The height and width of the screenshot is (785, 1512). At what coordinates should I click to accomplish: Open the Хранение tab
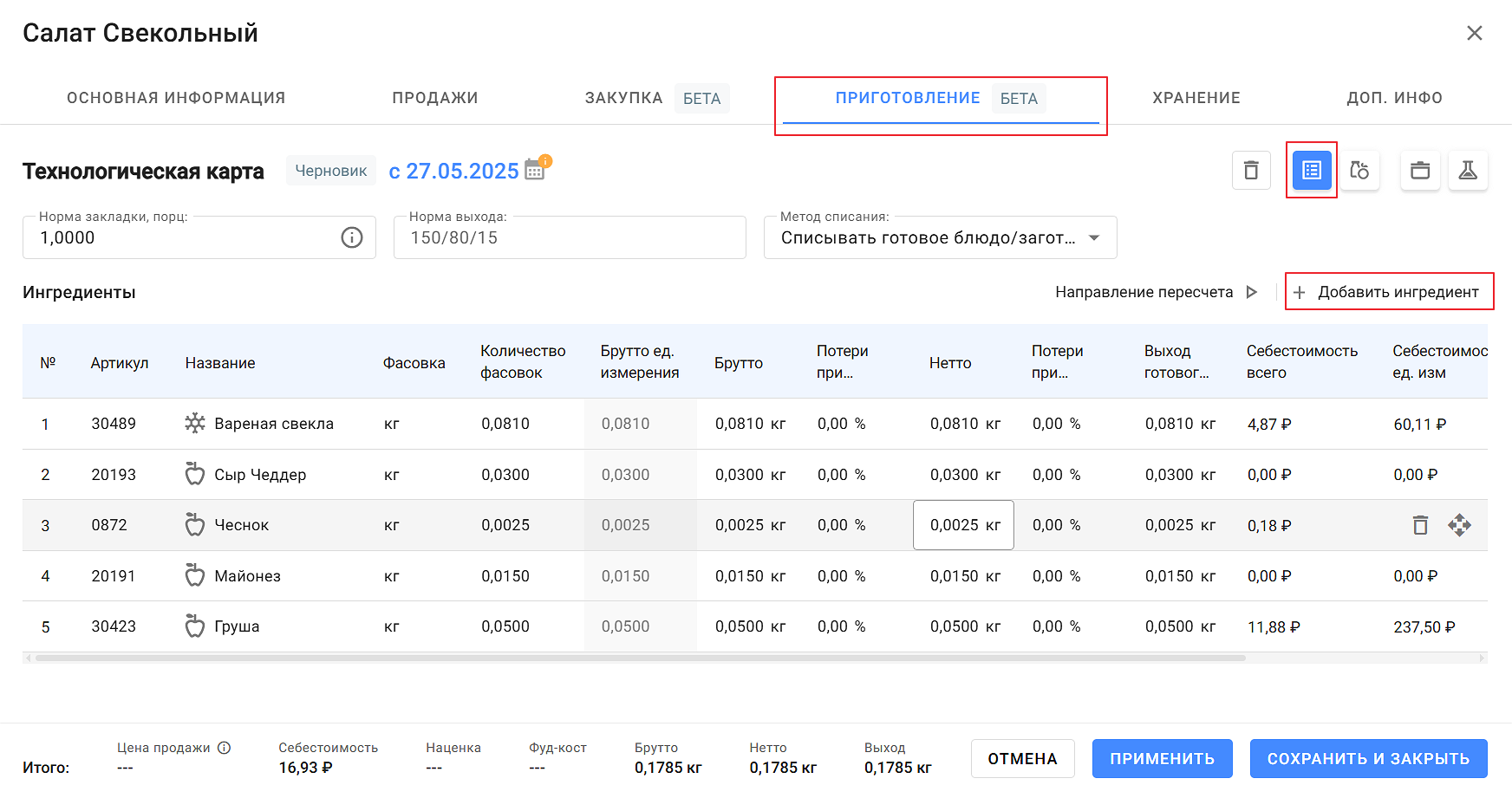[x=1196, y=98]
